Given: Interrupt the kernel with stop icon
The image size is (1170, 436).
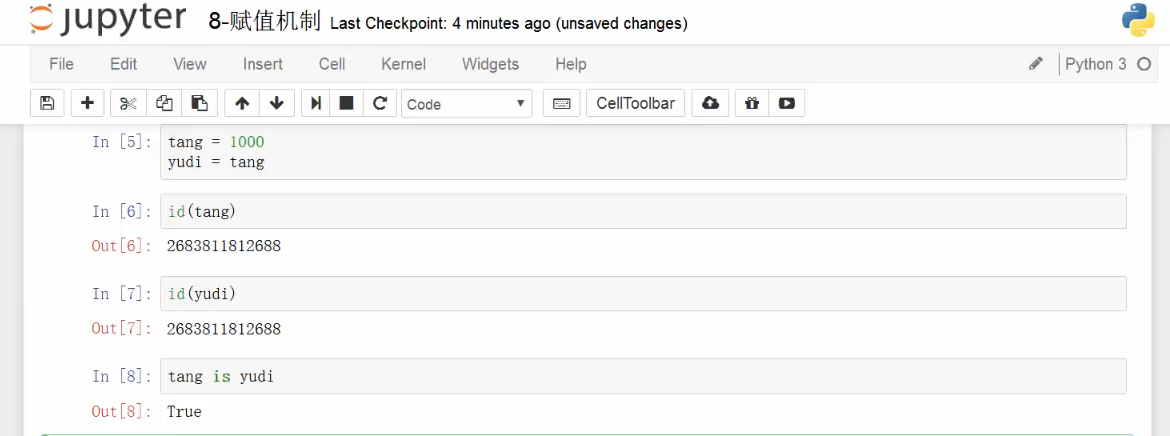Looking at the screenshot, I should tap(347, 103).
